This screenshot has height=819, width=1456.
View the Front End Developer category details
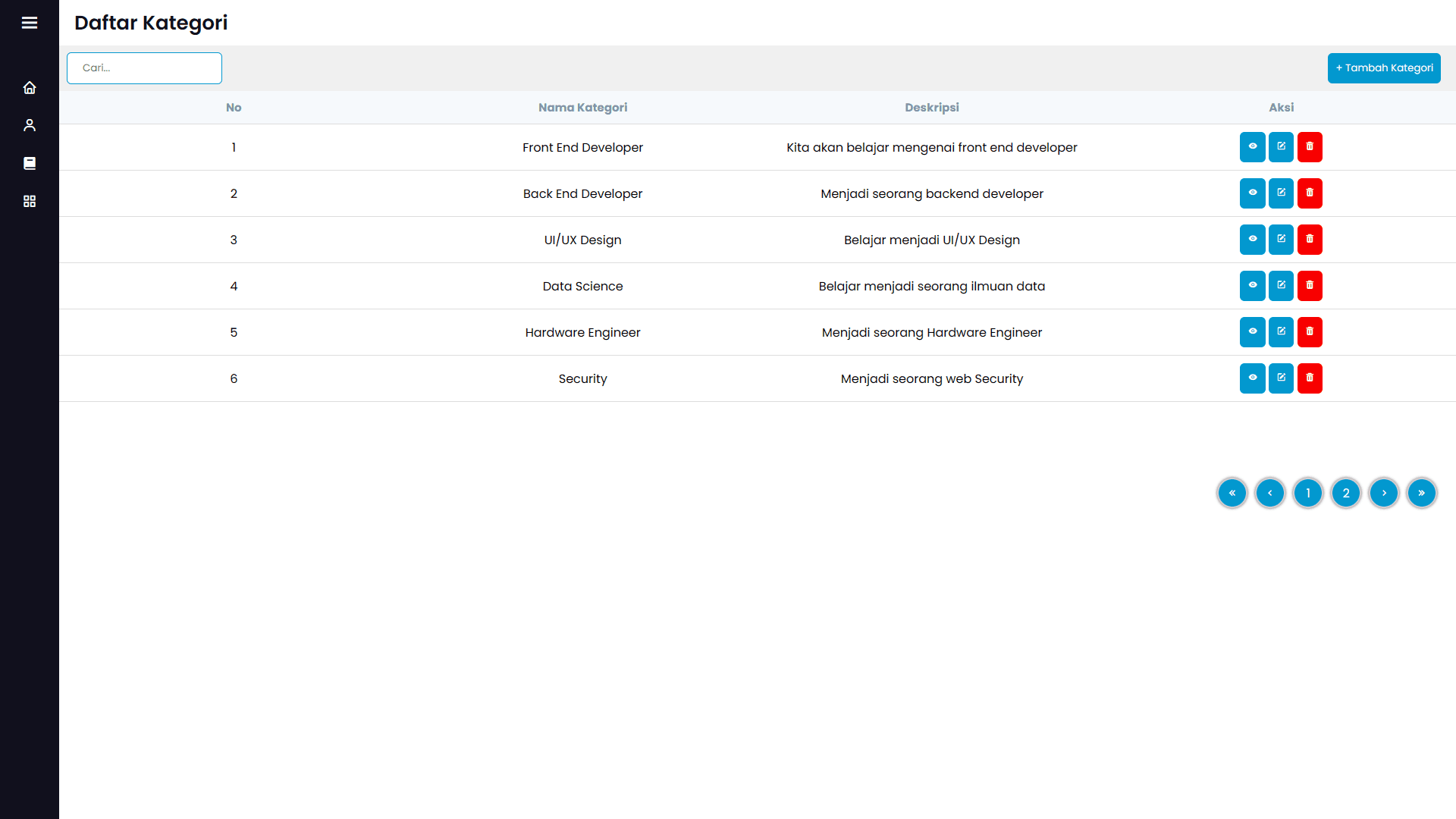(x=1252, y=147)
